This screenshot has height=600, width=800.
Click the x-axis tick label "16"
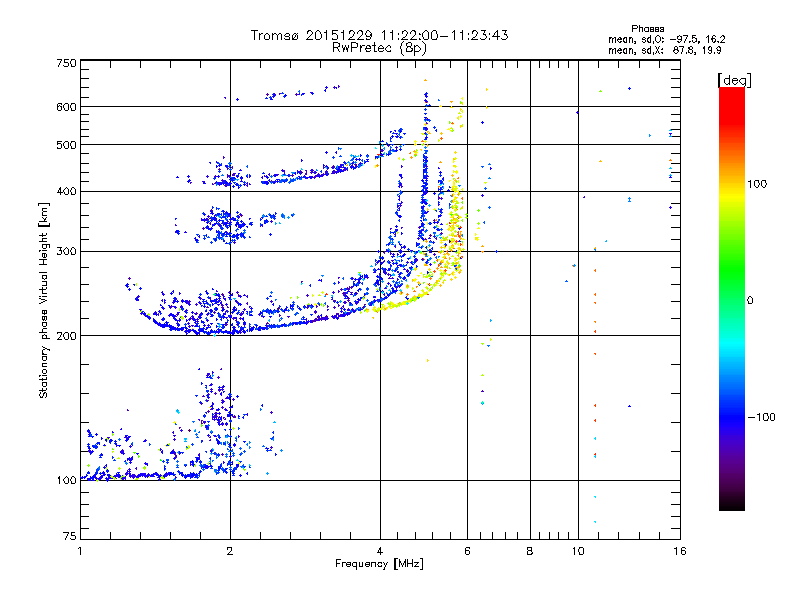(x=680, y=551)
